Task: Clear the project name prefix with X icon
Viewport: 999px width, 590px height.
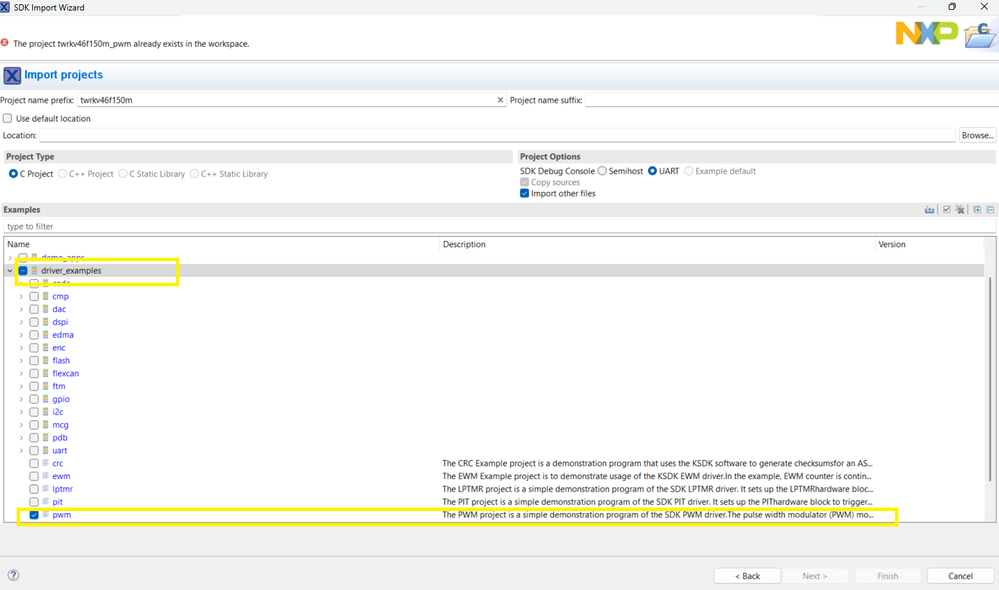Action: click(x=500, y=100)
